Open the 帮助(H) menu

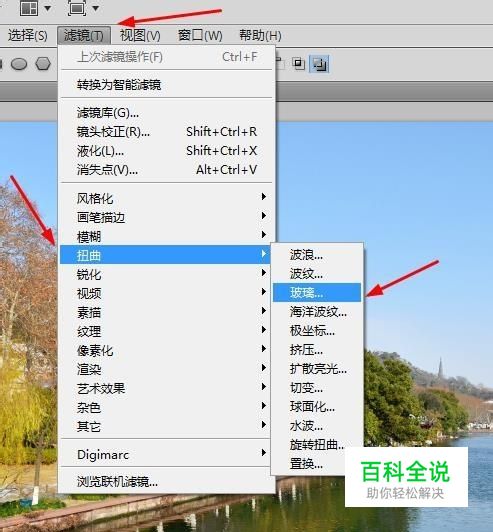point(260,35)
